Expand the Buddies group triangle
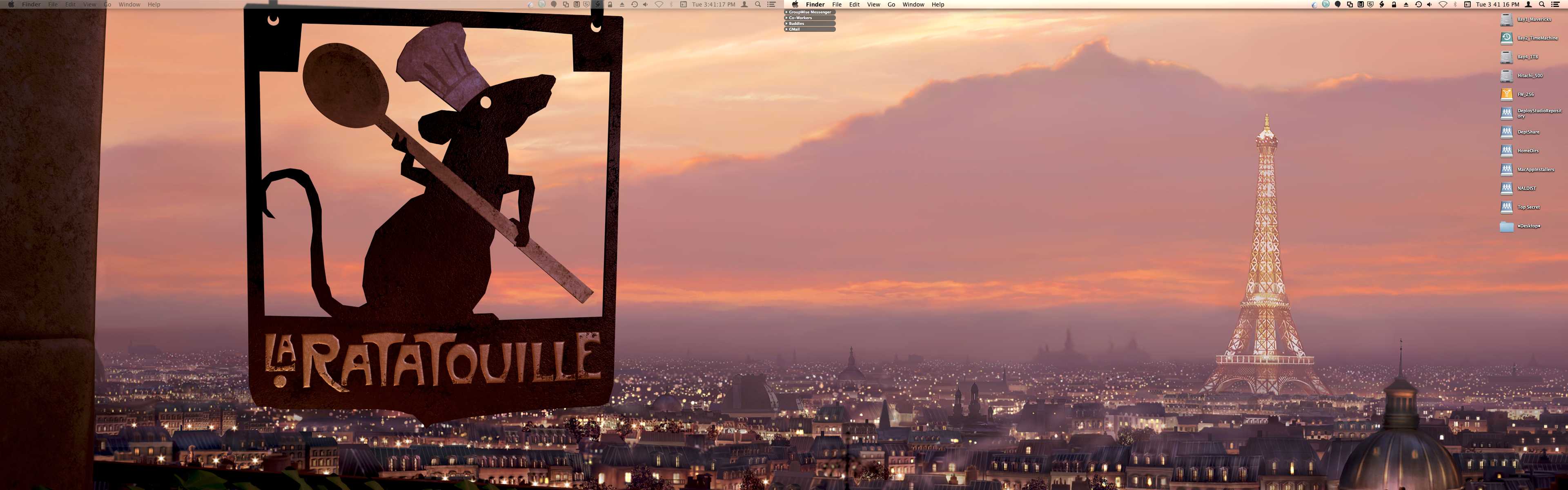 click(786, 23)
